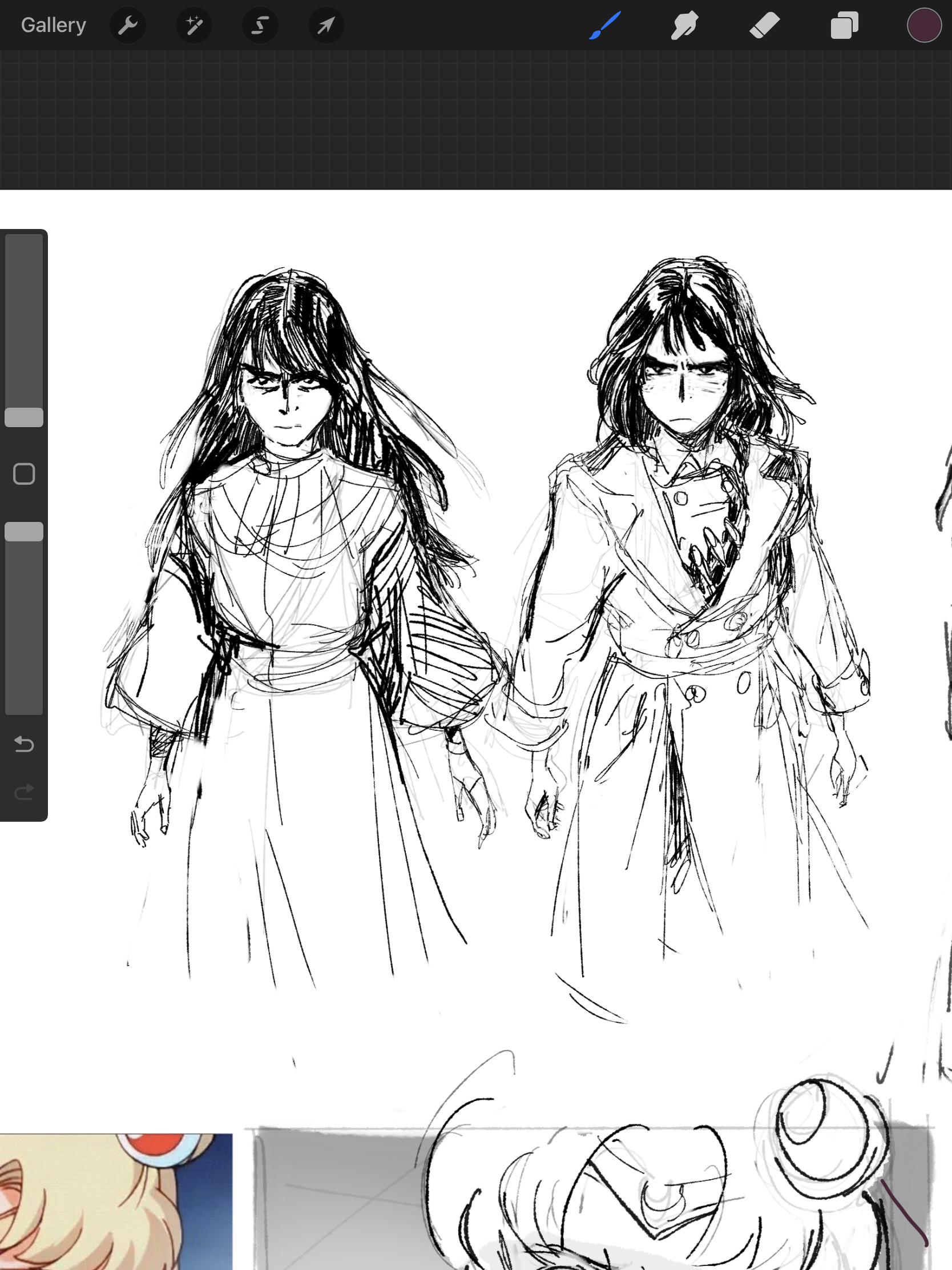Open the Layers panel
Image resolution: width=952 pixels, height=1270 pixels.
[844, 25]
